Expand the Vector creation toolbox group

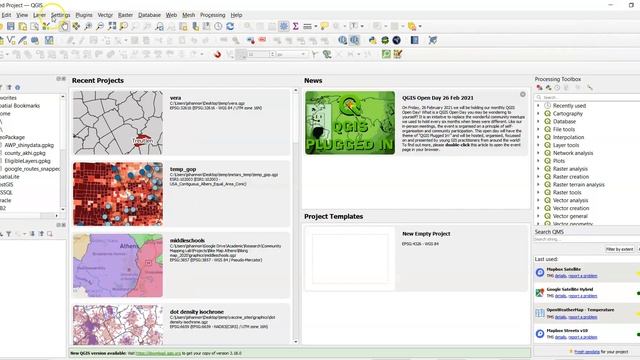pyautogui.click(x=538, y=208)
